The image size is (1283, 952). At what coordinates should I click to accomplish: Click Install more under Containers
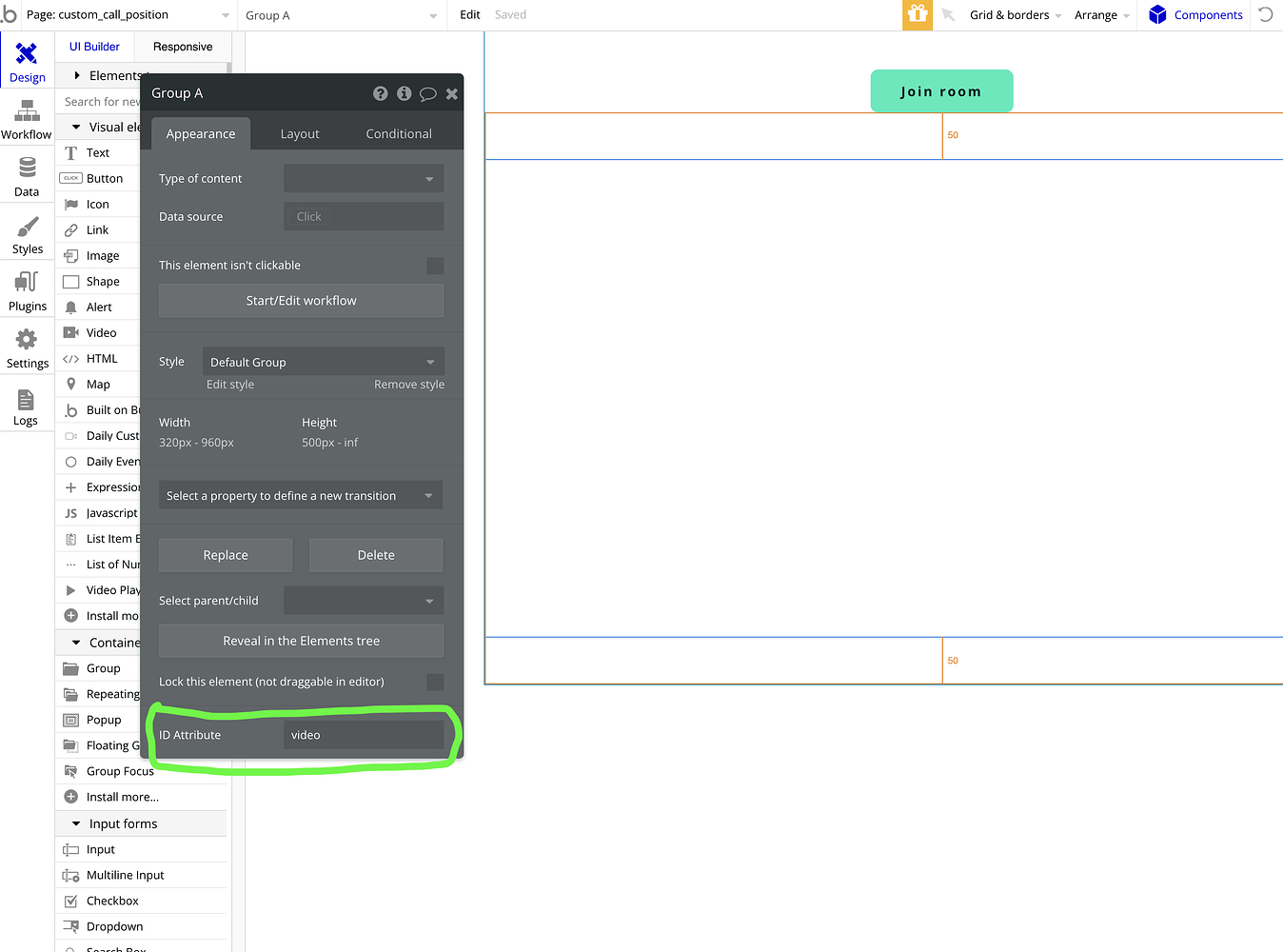pyautogui.click(x=122, y=797)
